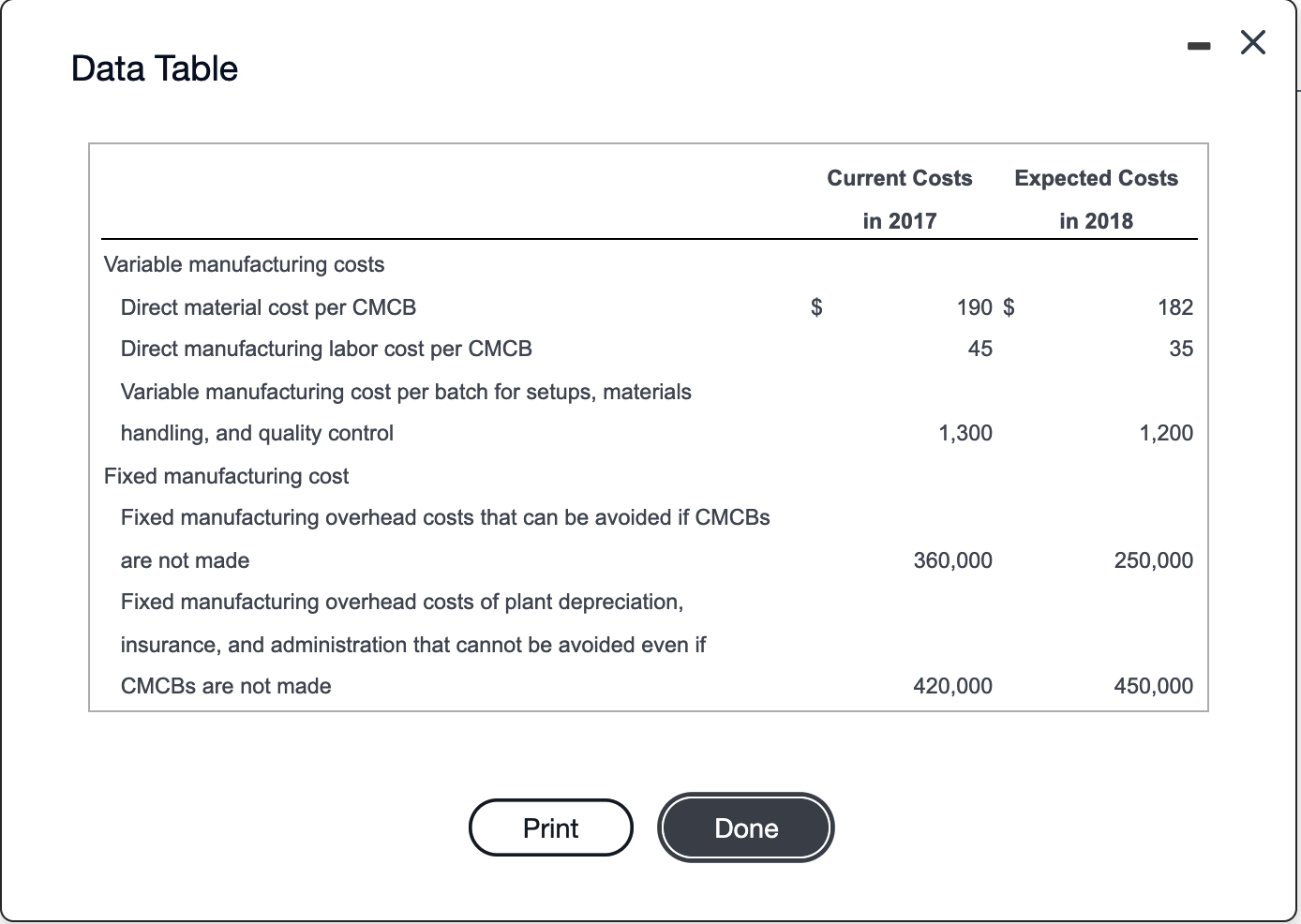Image resolution: width=1301 pixels, height=924 pixels.
Task: Click the Direct manufacturing labor cost row
Action: 325,349
